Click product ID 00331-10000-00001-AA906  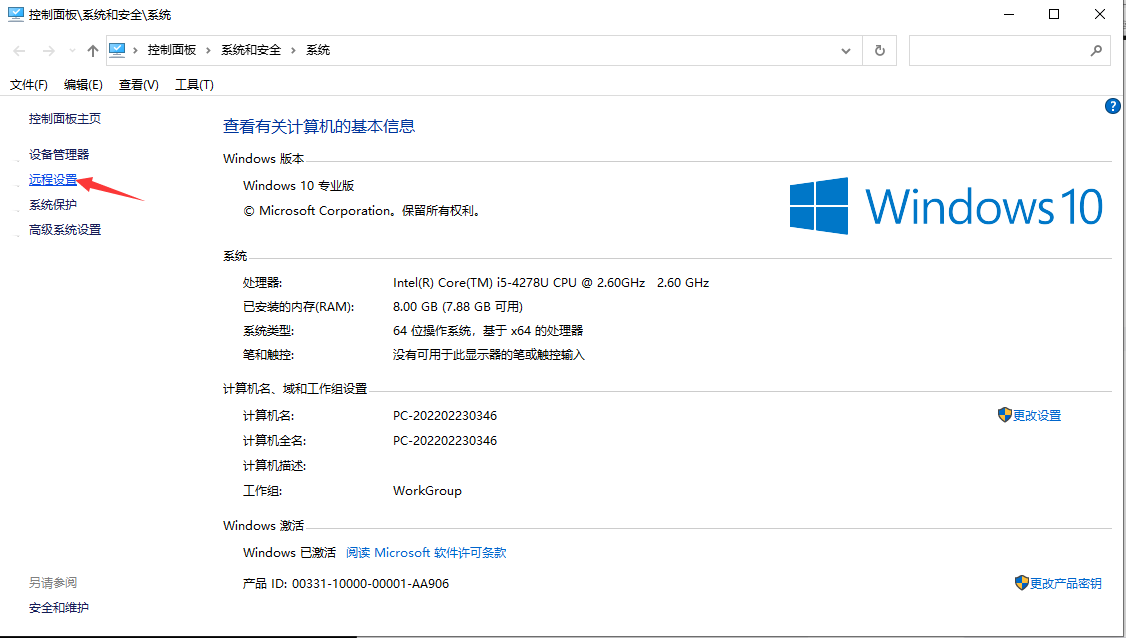pyautogui.click(x=371, y=584)
